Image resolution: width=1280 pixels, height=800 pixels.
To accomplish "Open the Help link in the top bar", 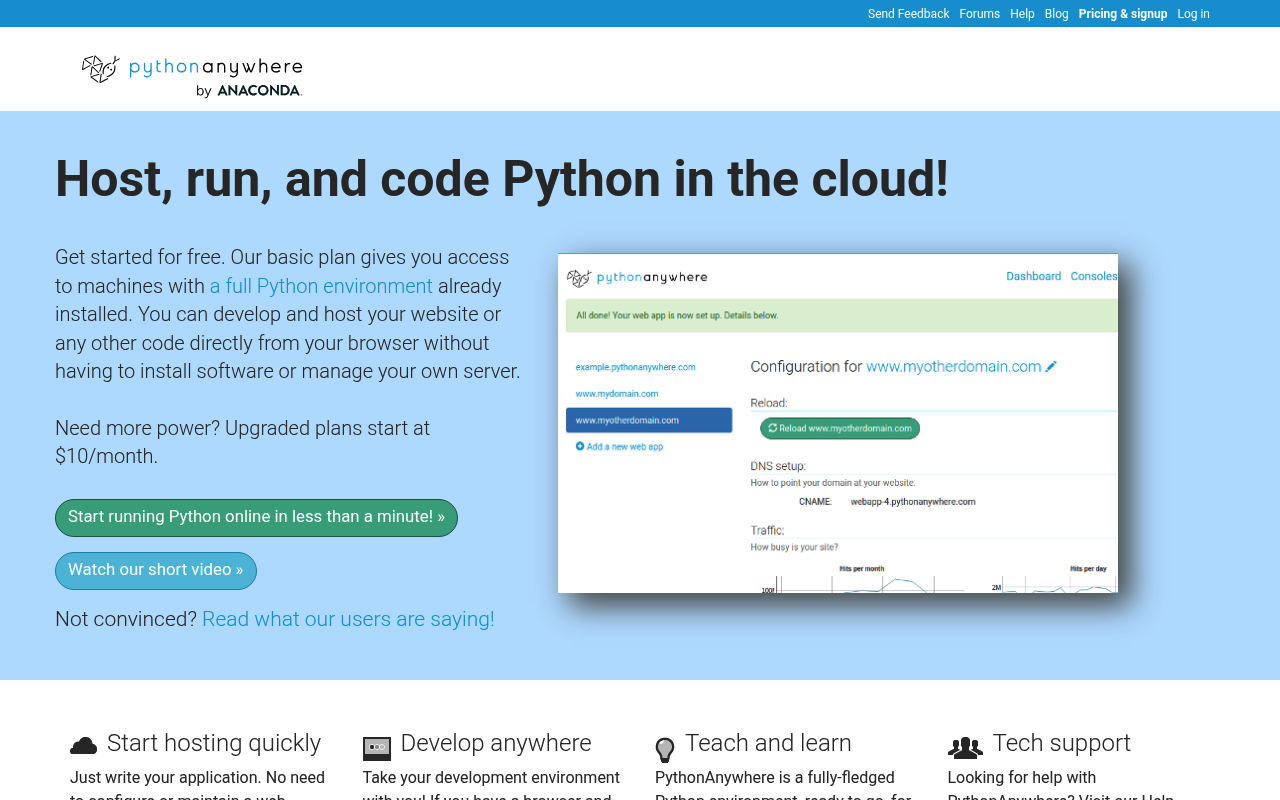I will 1022,14.
